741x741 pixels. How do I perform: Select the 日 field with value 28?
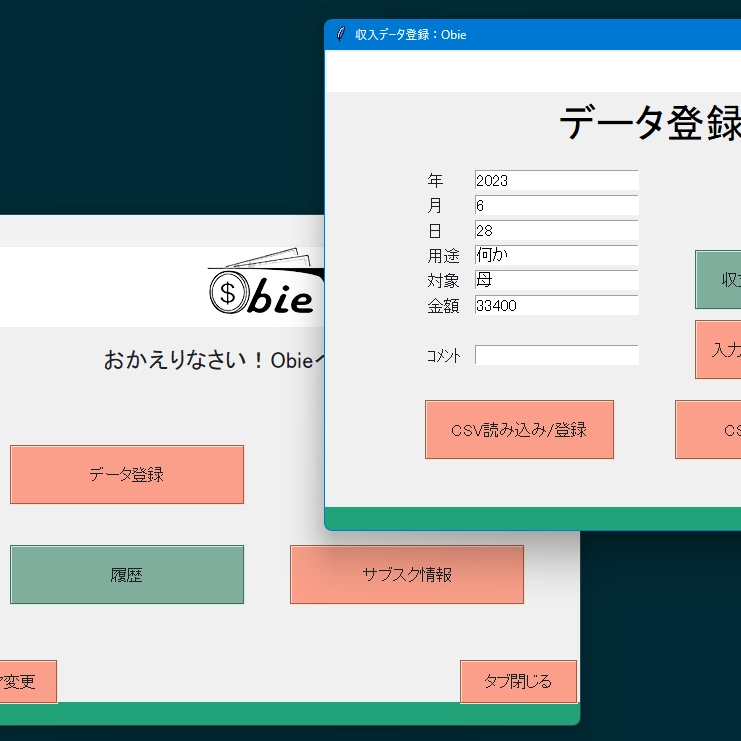556,230
